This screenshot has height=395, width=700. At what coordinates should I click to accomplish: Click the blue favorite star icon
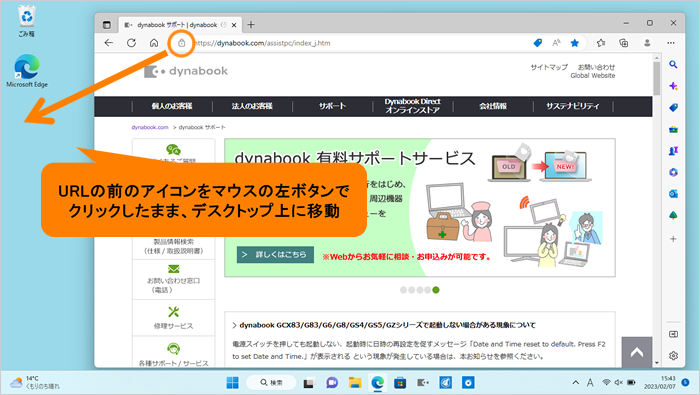575,43
